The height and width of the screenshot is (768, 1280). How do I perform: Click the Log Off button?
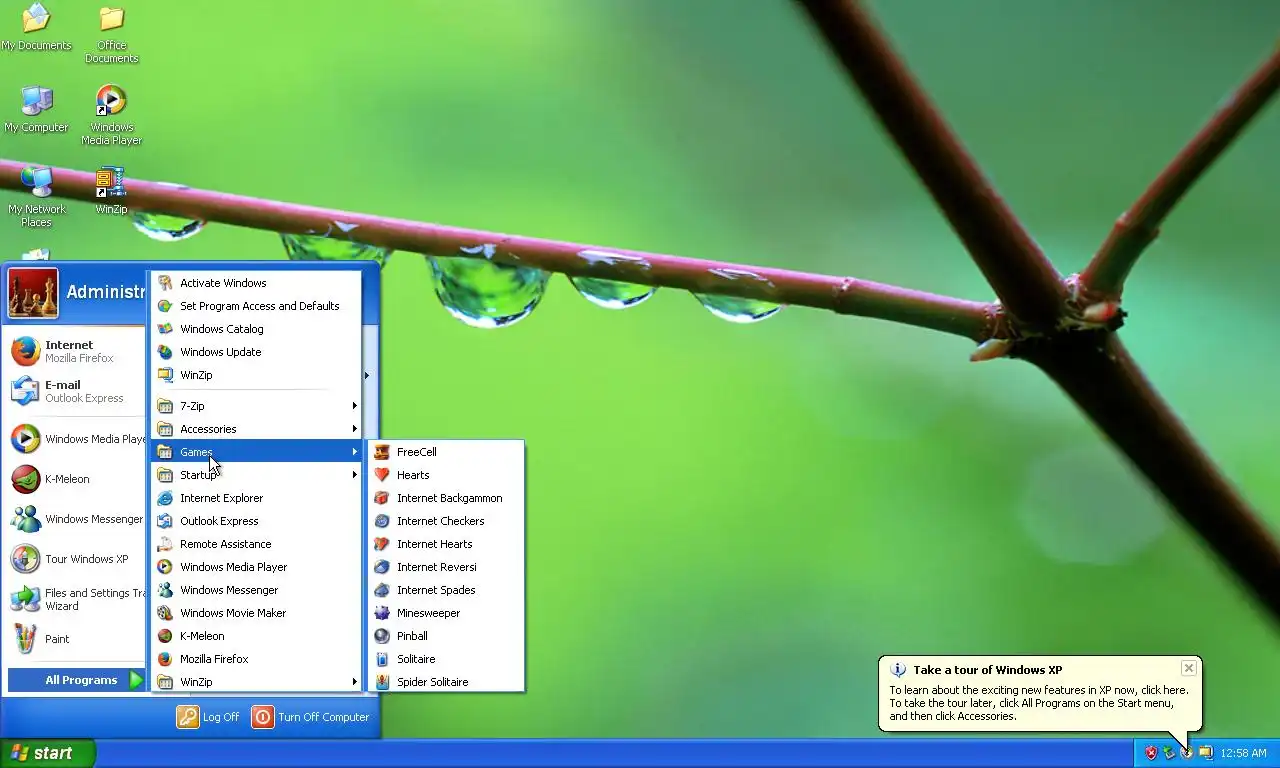(209, 717)
